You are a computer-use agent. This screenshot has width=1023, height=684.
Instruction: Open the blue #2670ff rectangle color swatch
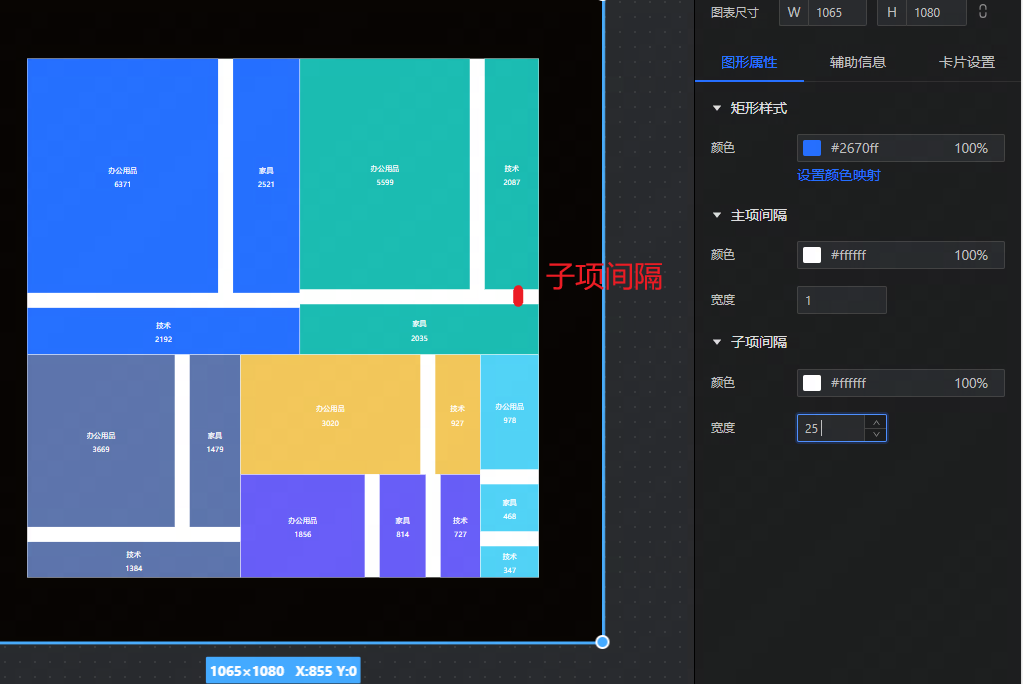coord(812,148)
